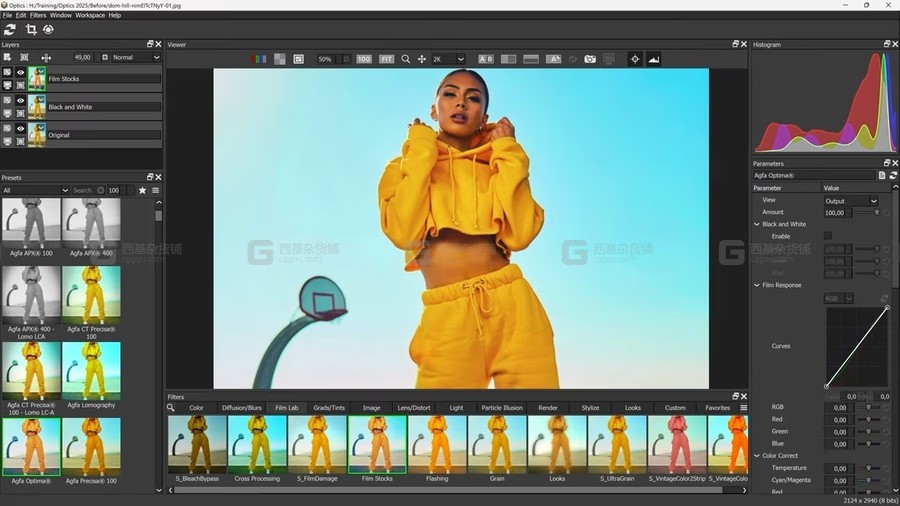Toggle the 100 percent zoom button
Viewport: 900px width, 506px height.
[364, 59]
